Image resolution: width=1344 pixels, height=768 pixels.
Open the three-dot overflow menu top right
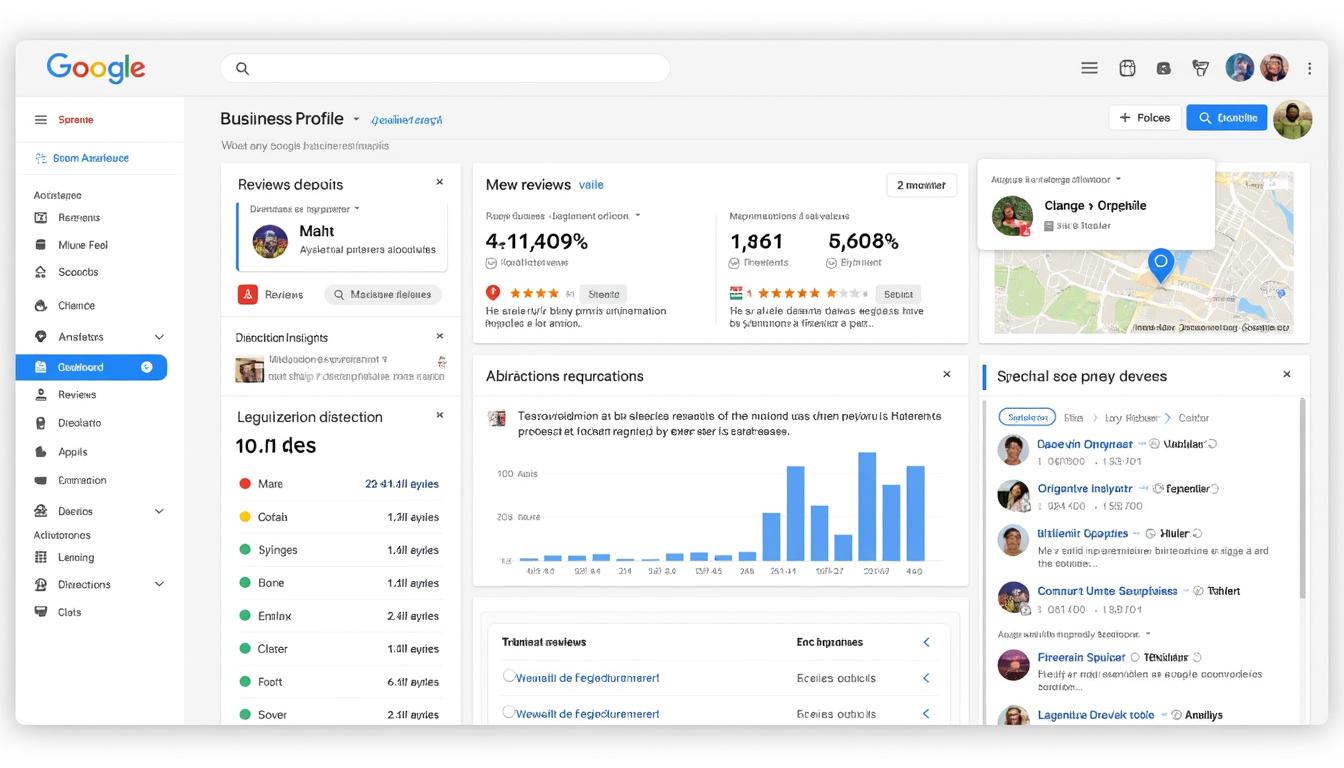(x=1309, y=67)
